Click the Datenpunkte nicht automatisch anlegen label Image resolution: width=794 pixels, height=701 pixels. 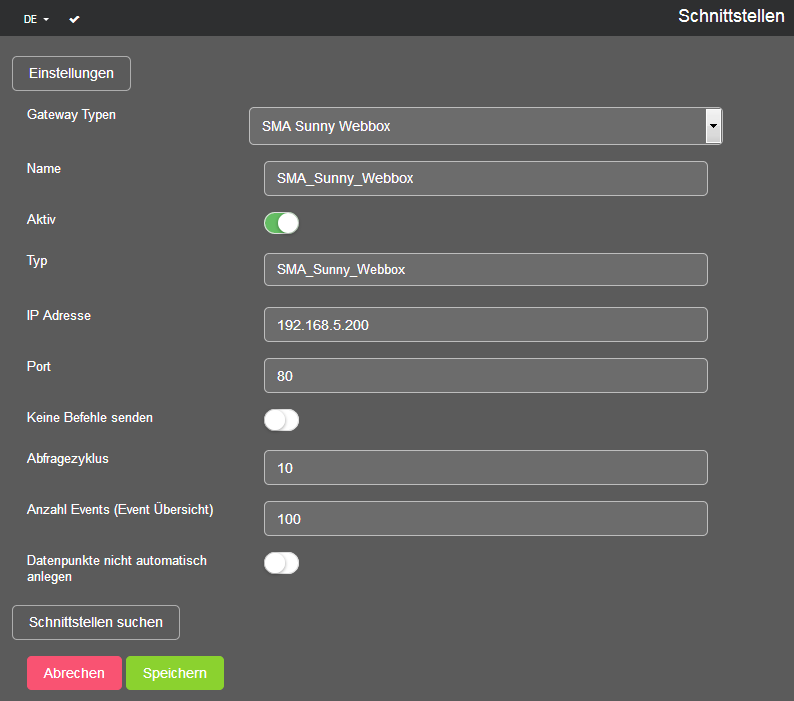point(117,568)
